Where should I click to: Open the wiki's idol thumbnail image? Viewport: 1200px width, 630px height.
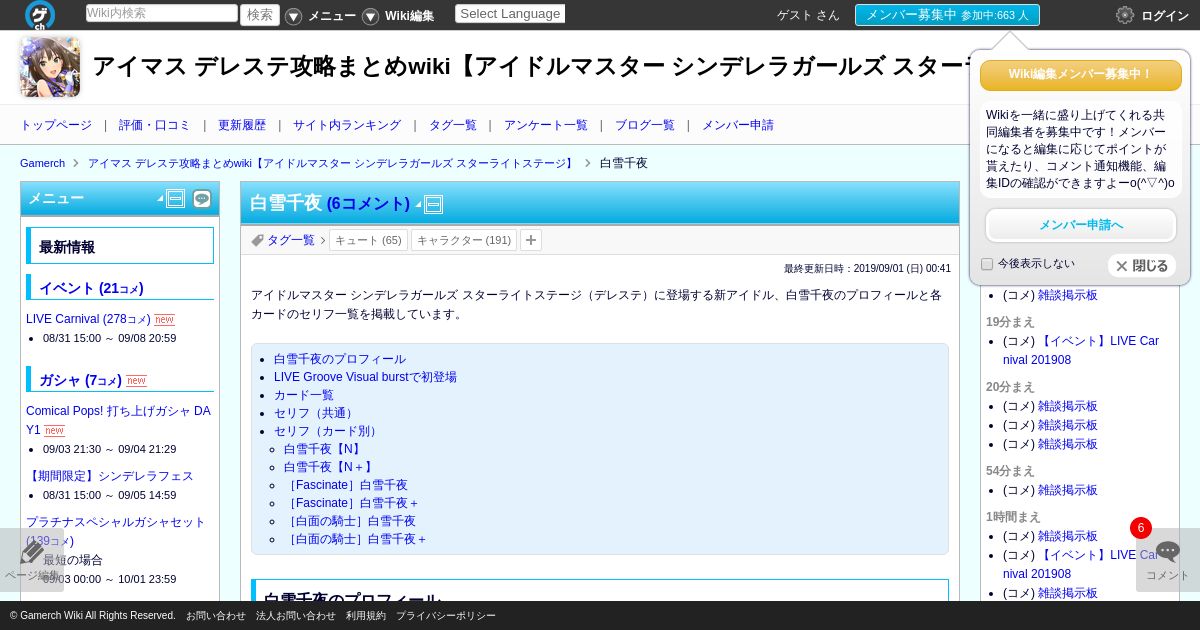pyautogui.click(x=50, y=67)
